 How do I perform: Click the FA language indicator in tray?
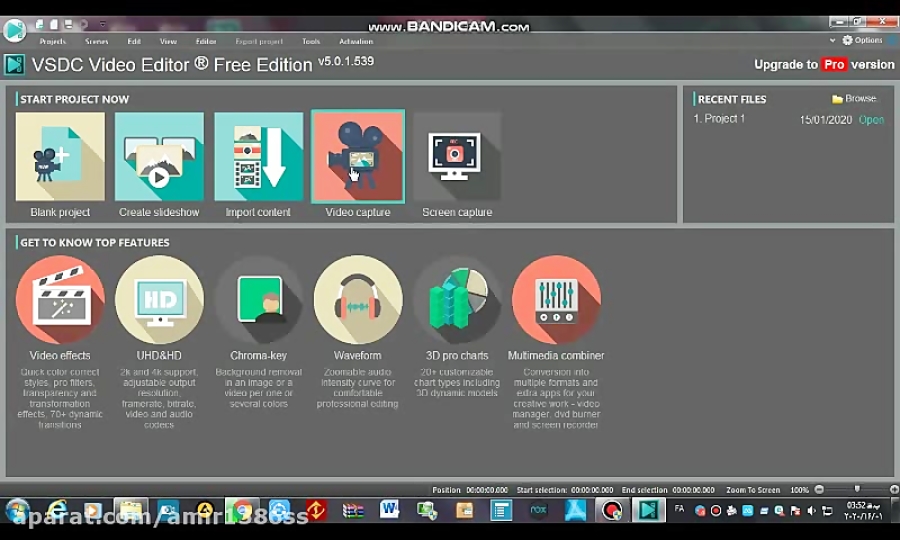[x=679, y=508]
